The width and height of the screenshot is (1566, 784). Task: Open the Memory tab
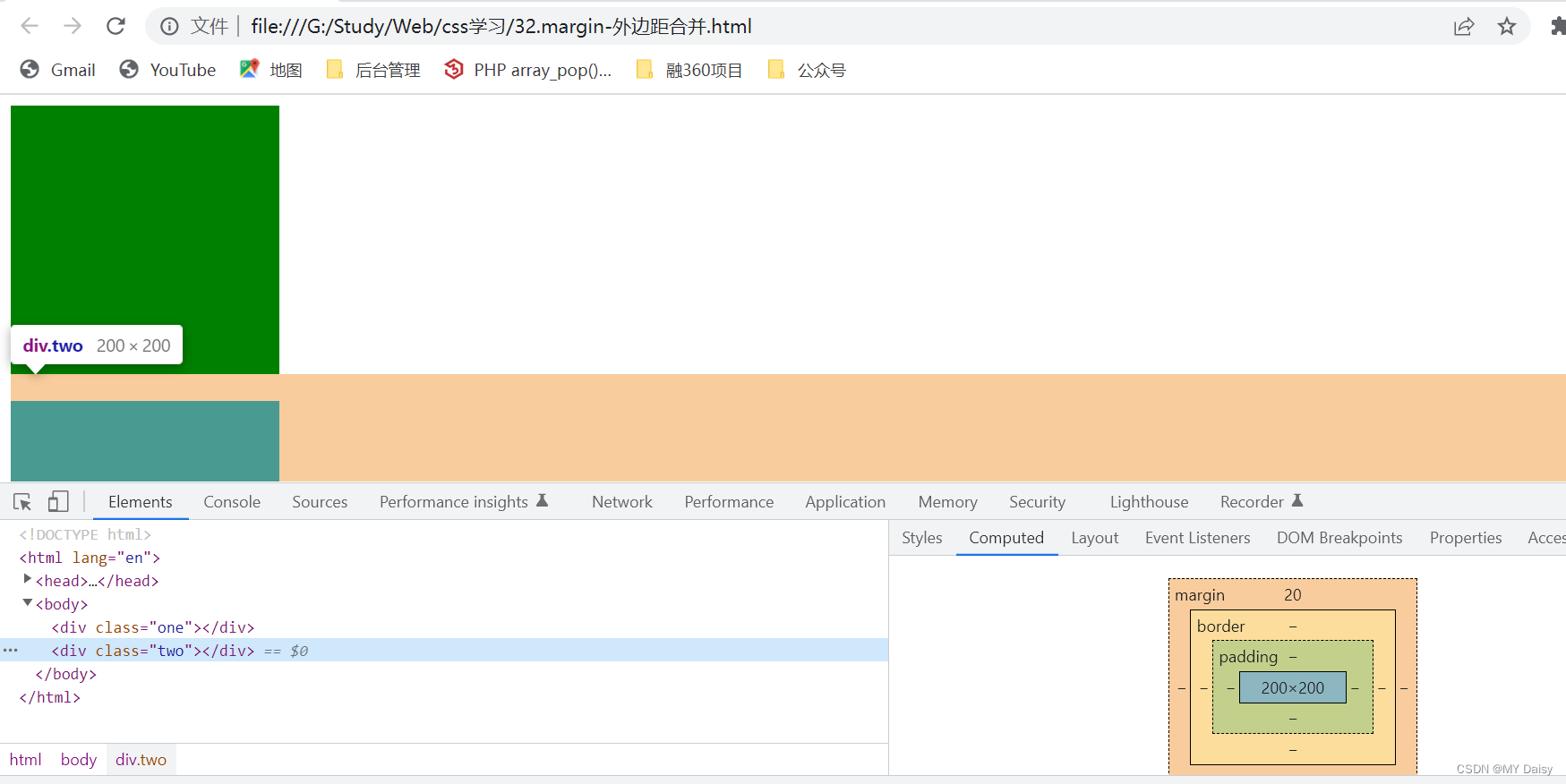click(x=947, y=502)
